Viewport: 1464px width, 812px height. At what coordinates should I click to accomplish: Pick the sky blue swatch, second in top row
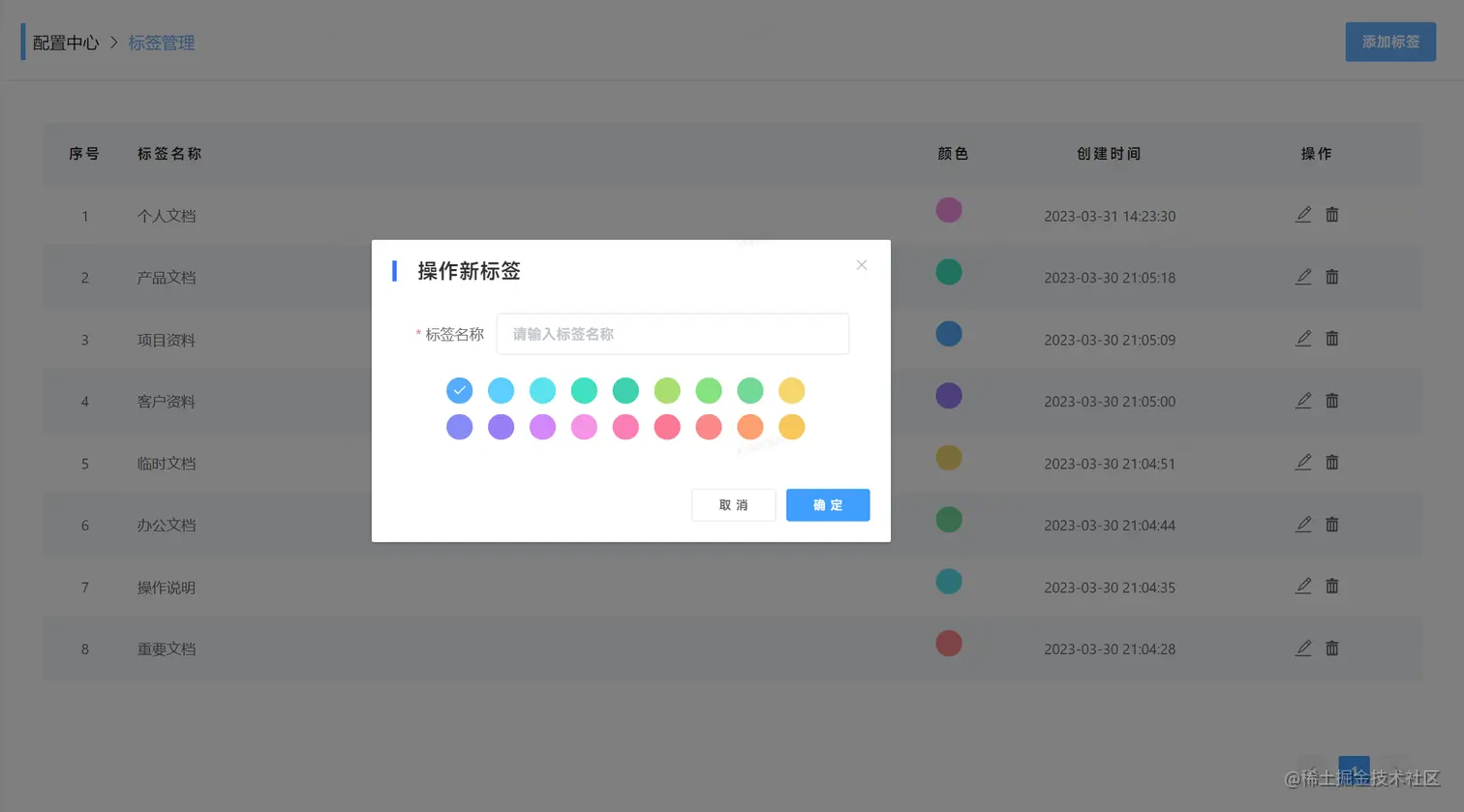[x=502, y=390]
